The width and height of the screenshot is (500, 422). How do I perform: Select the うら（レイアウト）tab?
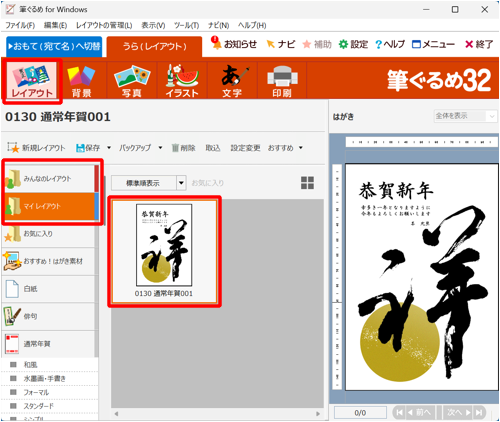[154, 46]
